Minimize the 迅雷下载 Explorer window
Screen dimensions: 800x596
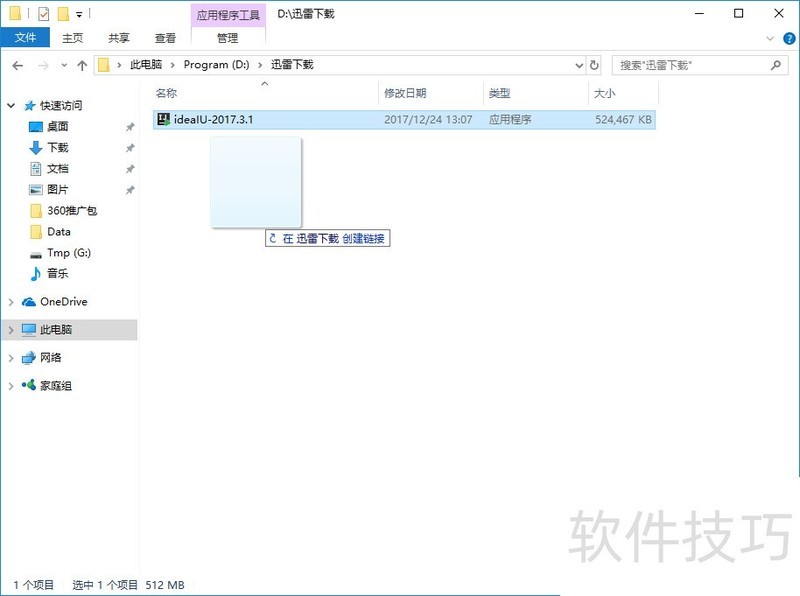point(699,14)
